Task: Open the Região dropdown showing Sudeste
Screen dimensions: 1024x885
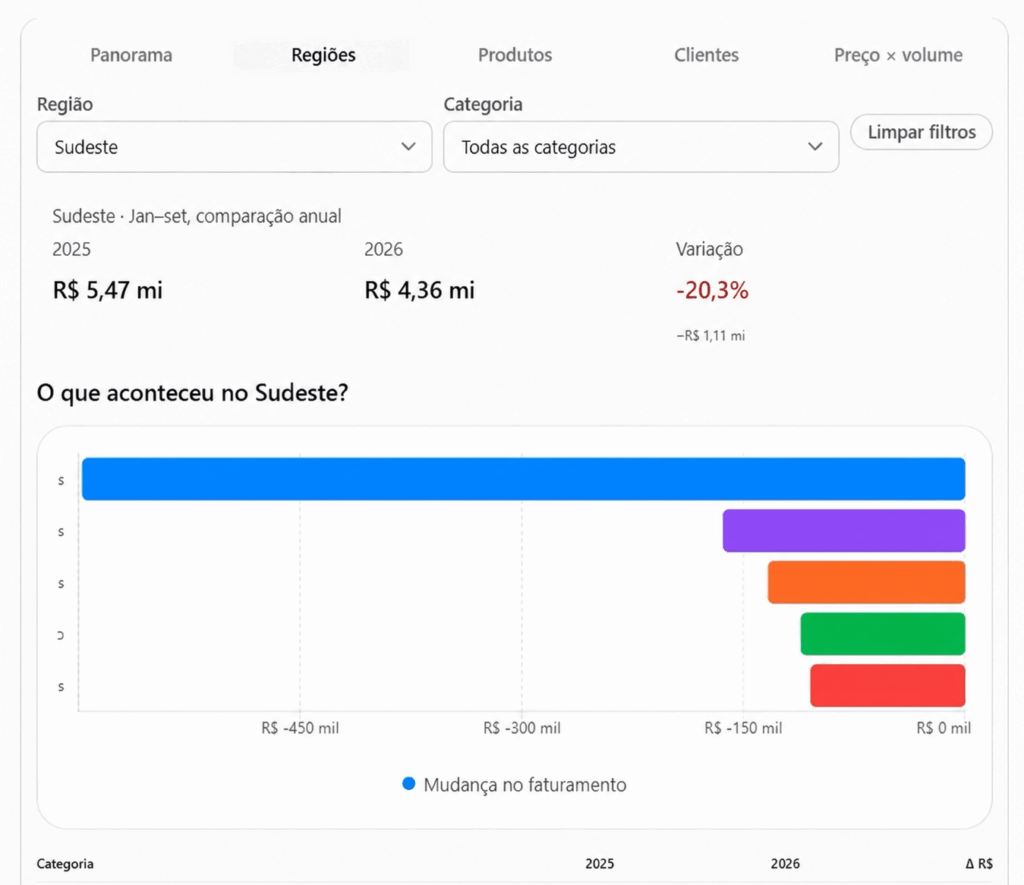Action: (x=234, y=147)
